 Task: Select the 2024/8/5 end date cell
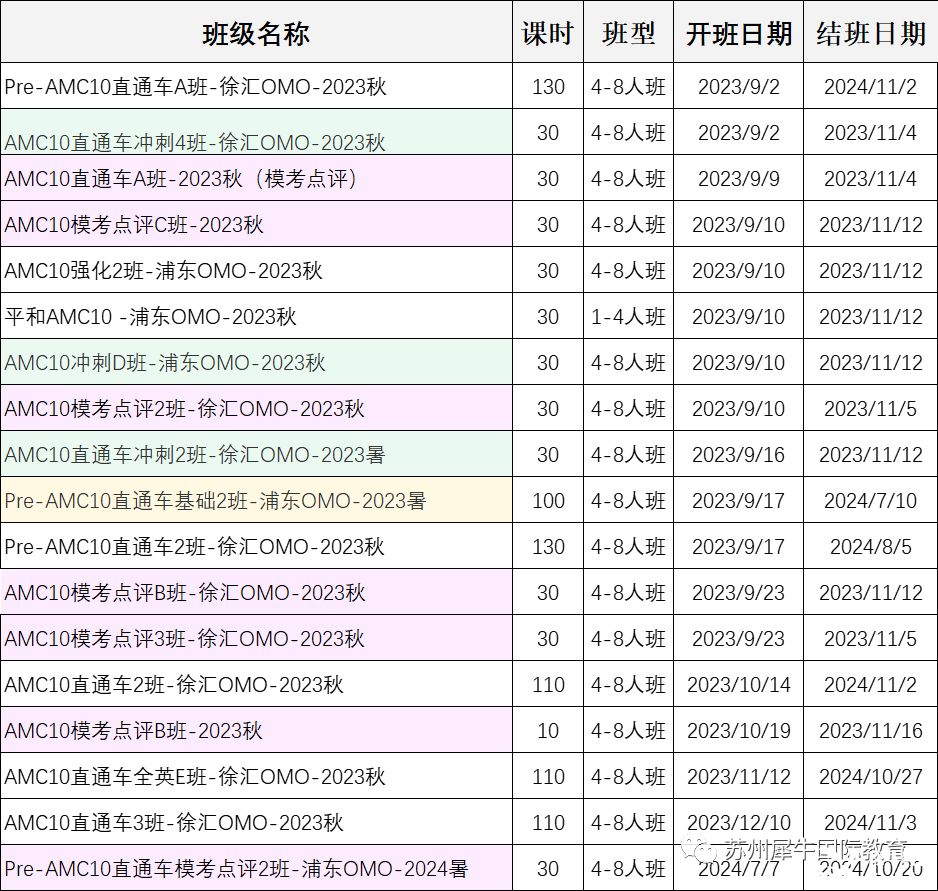tap(870, 547)
